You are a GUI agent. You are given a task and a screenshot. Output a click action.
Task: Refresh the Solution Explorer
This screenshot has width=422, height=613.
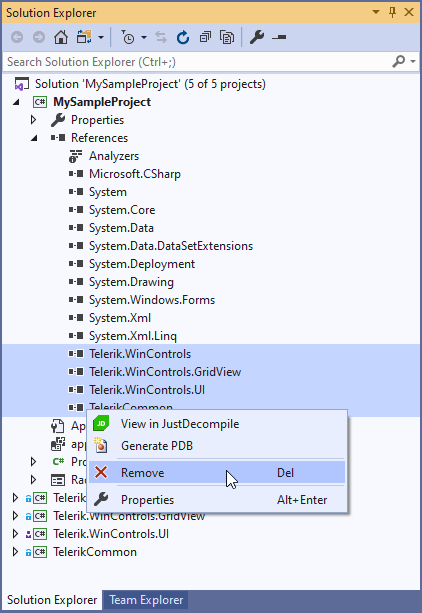pyautogui.click(x=183, y=38)
